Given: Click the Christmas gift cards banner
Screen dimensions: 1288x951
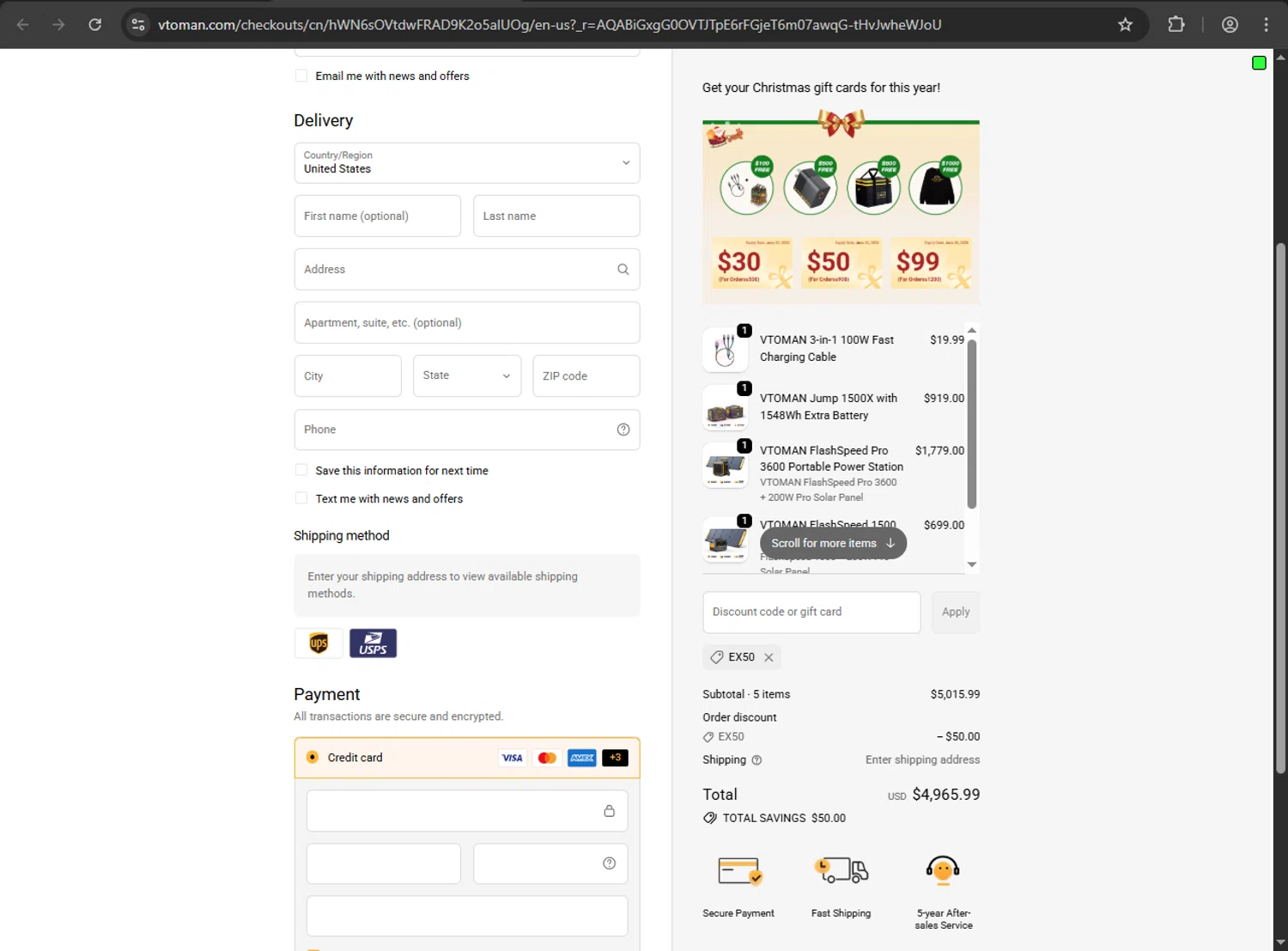Looking at the screenshot, I should click(841, 206).
